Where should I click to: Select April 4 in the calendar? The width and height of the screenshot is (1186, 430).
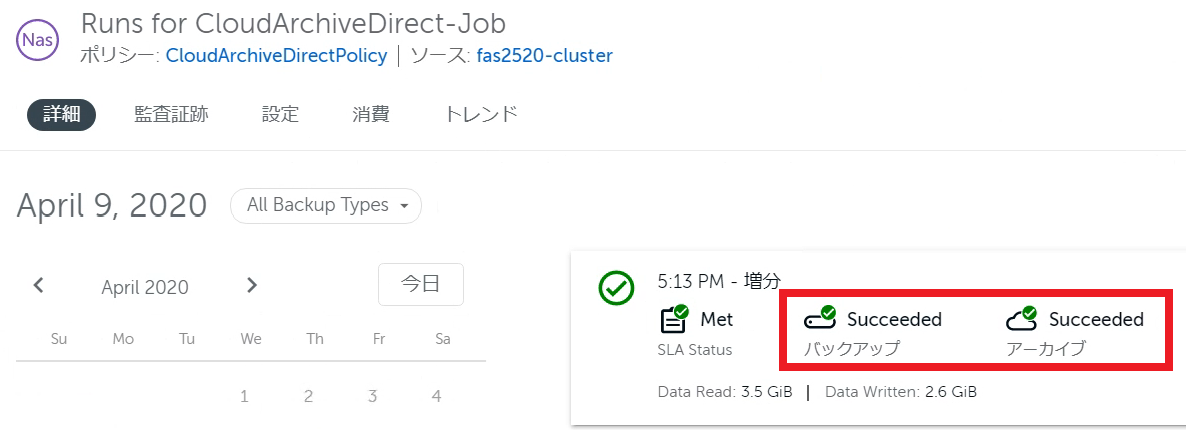tap(436, 396)
